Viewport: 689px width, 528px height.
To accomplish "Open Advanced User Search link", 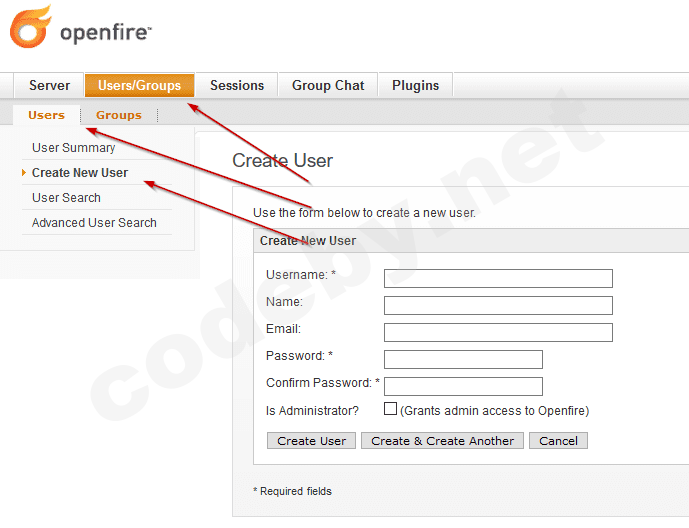I will click(94, 223).
